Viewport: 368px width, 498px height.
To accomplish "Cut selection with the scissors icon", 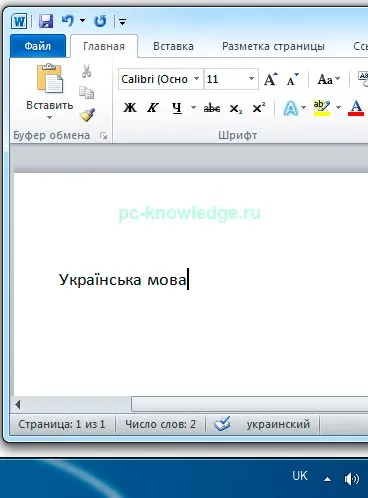I will click(86, 71).
